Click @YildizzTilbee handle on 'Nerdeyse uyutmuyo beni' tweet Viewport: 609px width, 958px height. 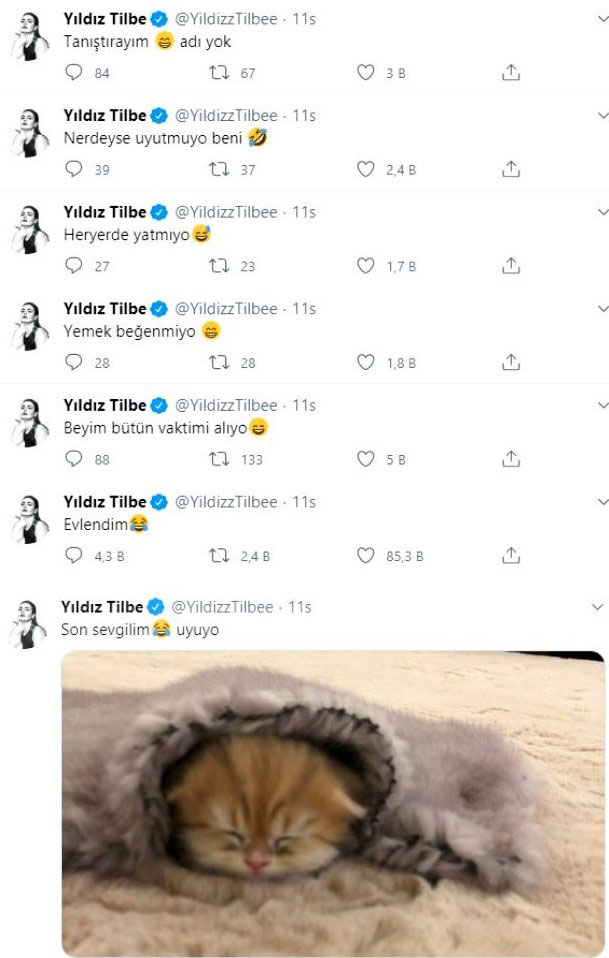226,115
